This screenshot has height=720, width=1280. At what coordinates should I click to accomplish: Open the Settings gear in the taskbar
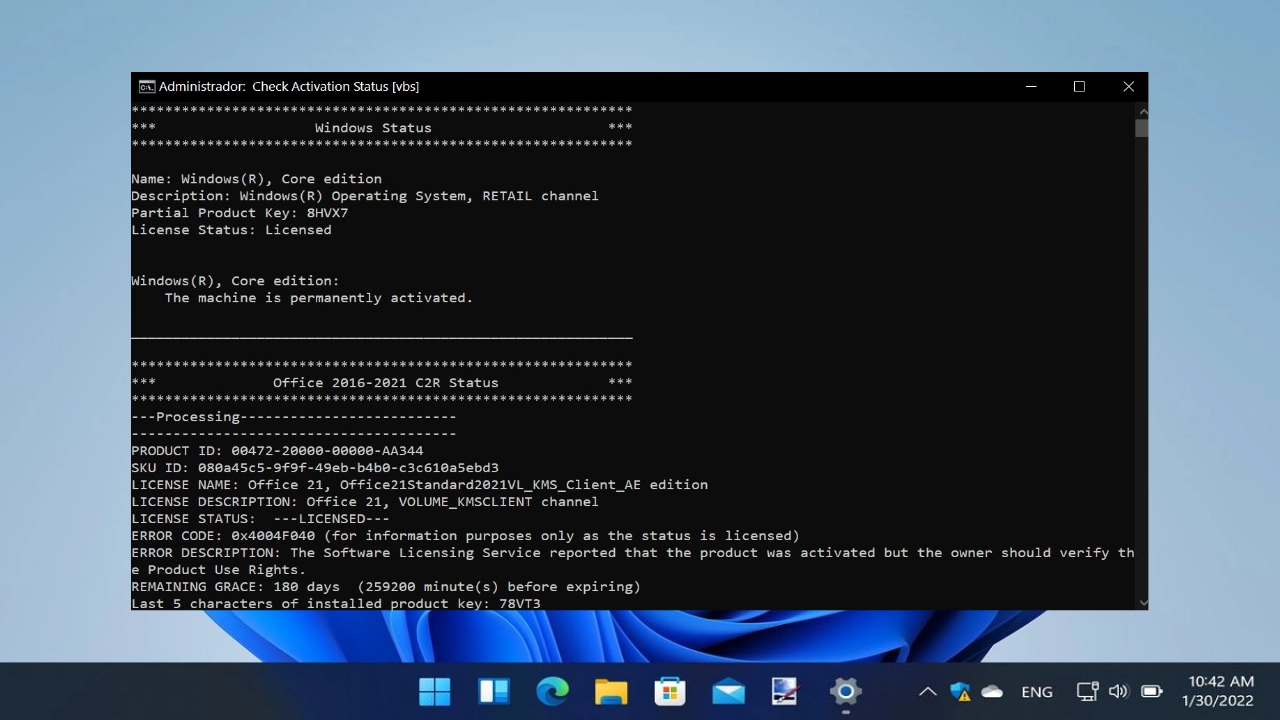click(845, 691)
